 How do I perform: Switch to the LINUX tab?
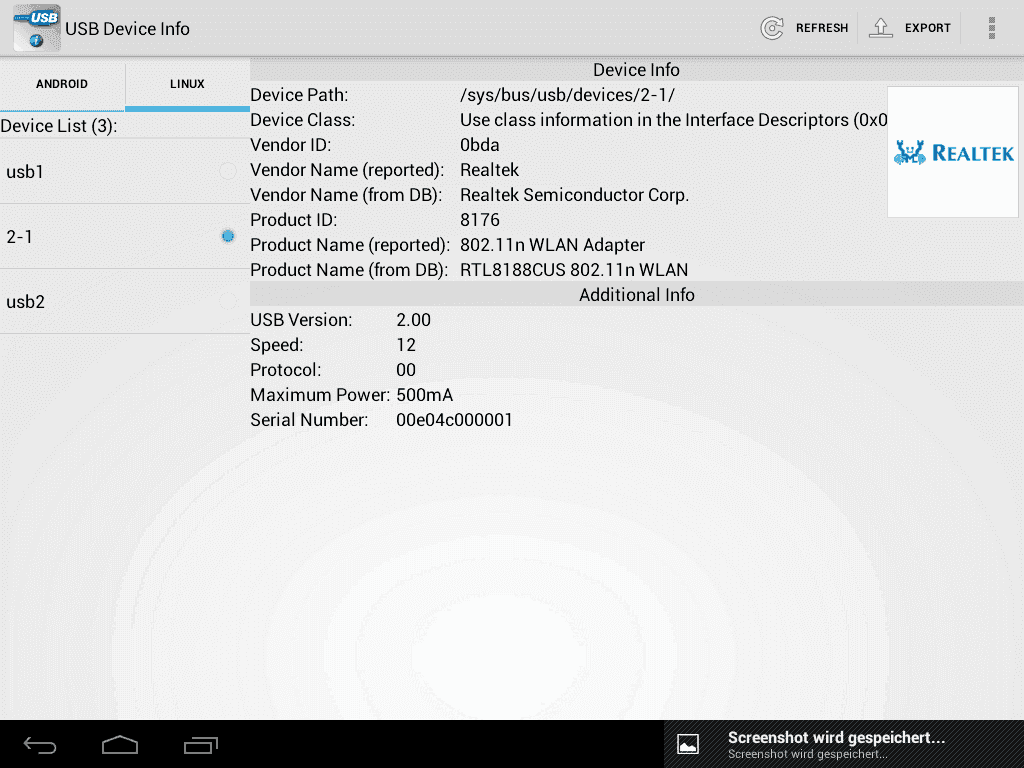pos(187,85)
